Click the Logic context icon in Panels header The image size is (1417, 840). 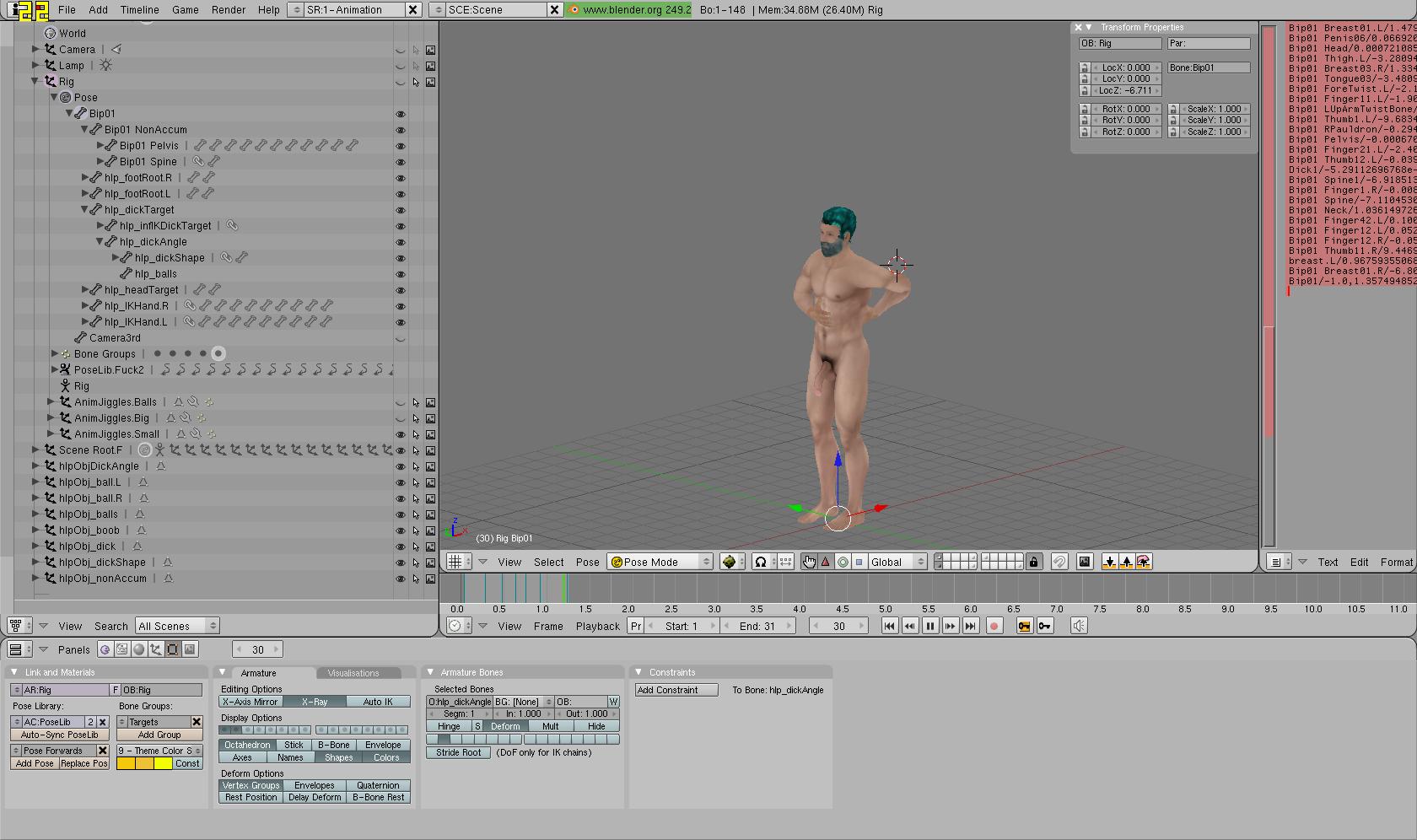point(105,649)
